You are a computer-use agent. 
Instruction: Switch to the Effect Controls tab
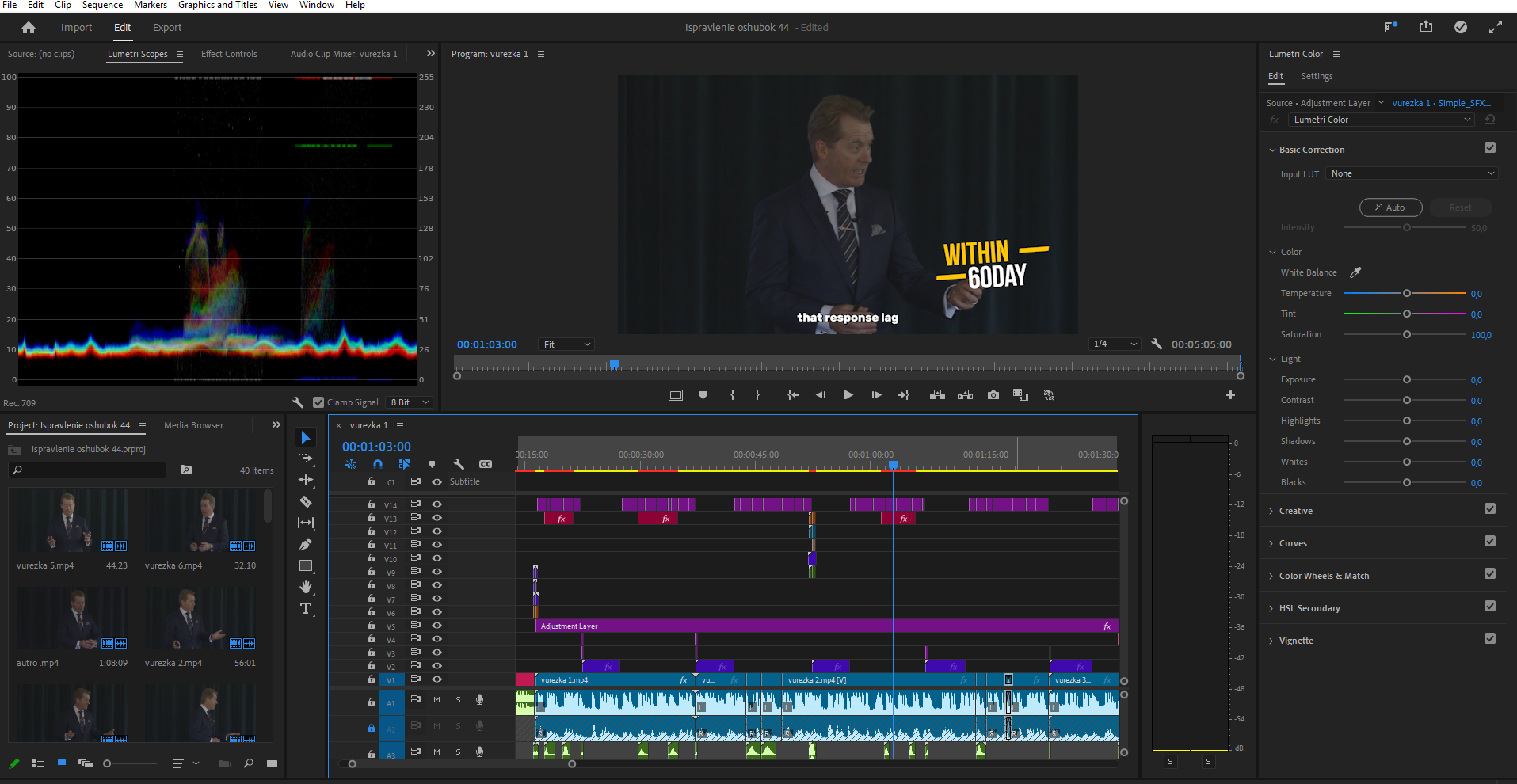[229, 54]
